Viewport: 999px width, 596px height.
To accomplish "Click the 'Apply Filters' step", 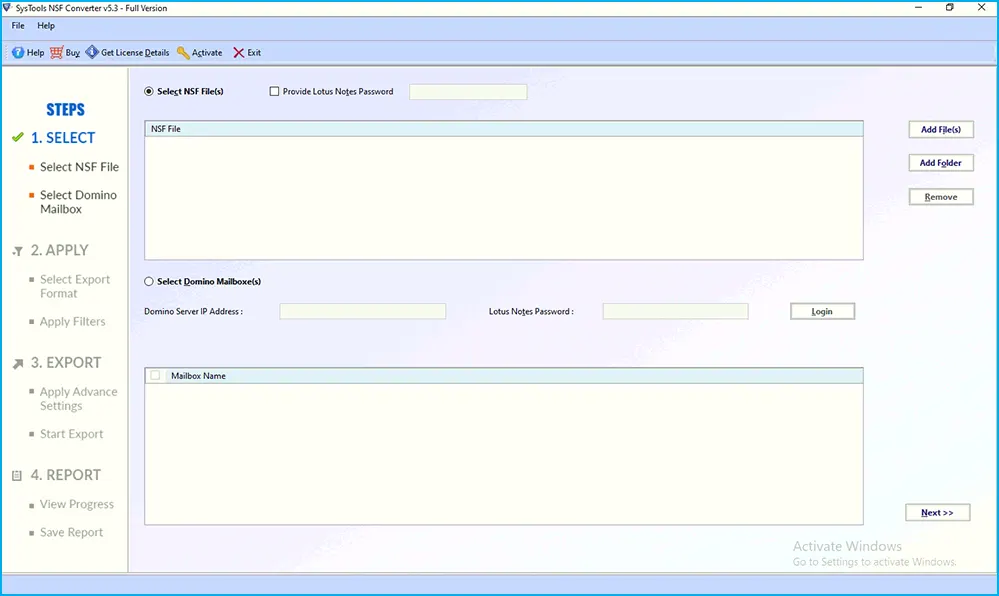I will (73, 322).
